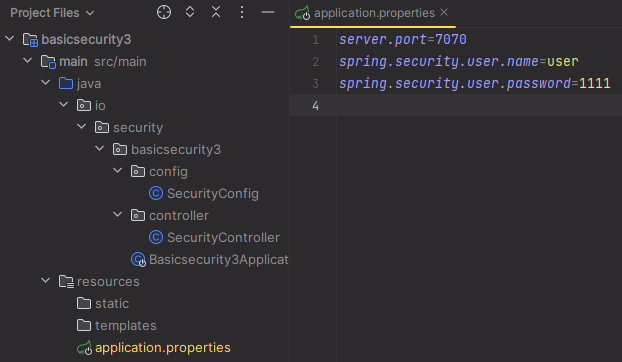Image resolution: width=622 pixels, height=362 pixels.
Task: Select the templates folder label
Action: [x=126, y=326]
